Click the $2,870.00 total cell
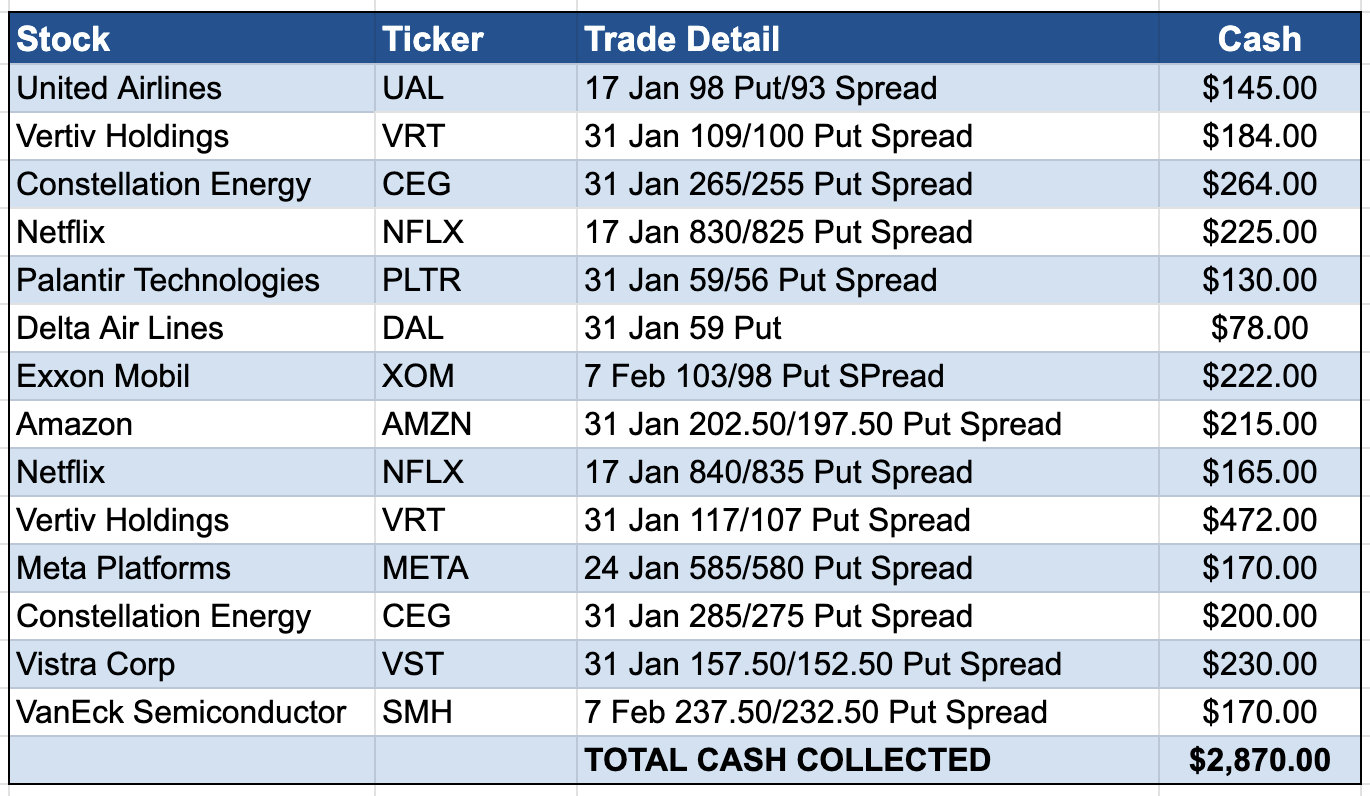Screen dimensions: 1370x796 tap(1259, 760)
